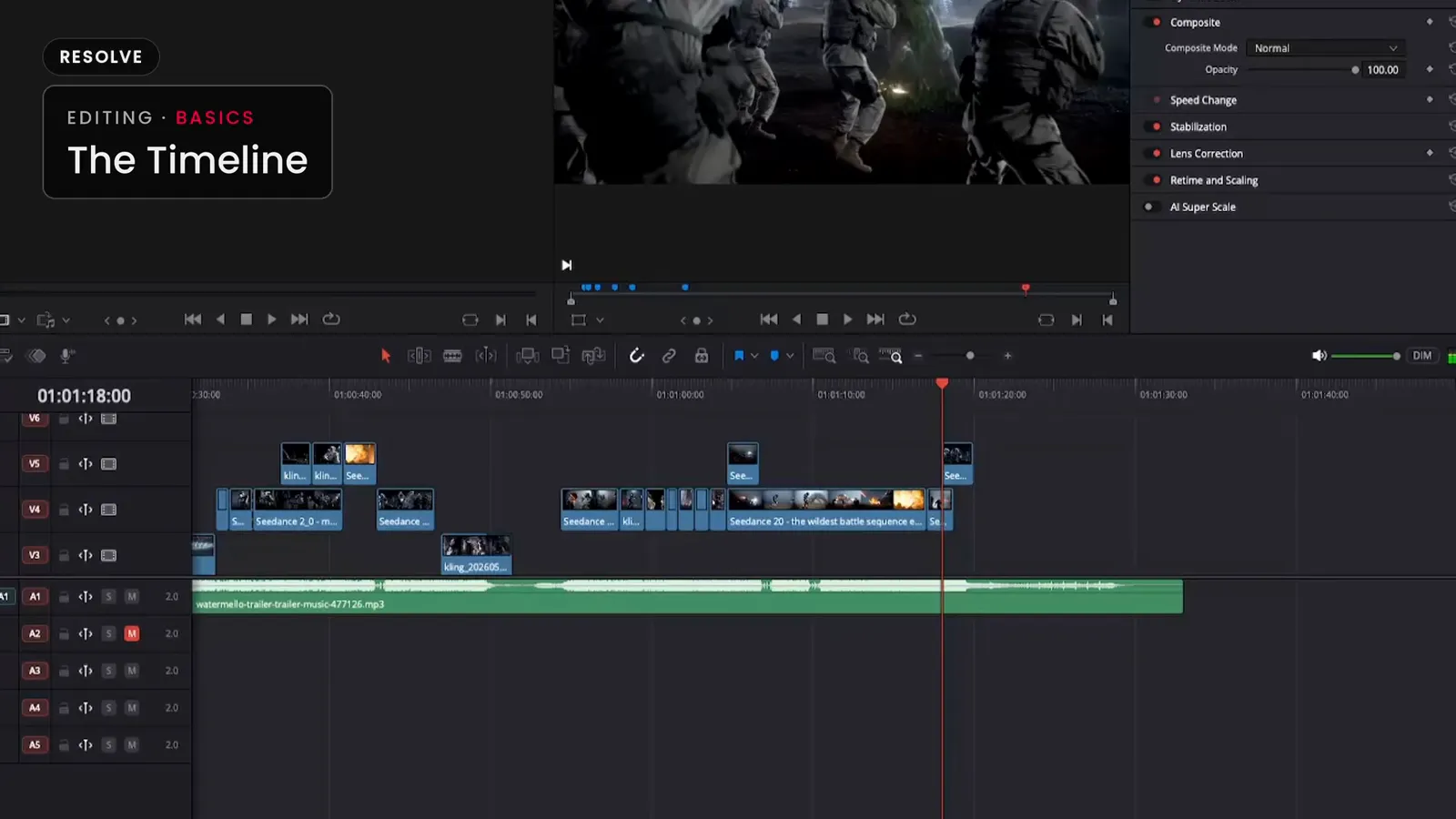The image size is (1456, 819).
Task: Toggle the AI Super Scale enable dot
Action: pos(1148,207)
